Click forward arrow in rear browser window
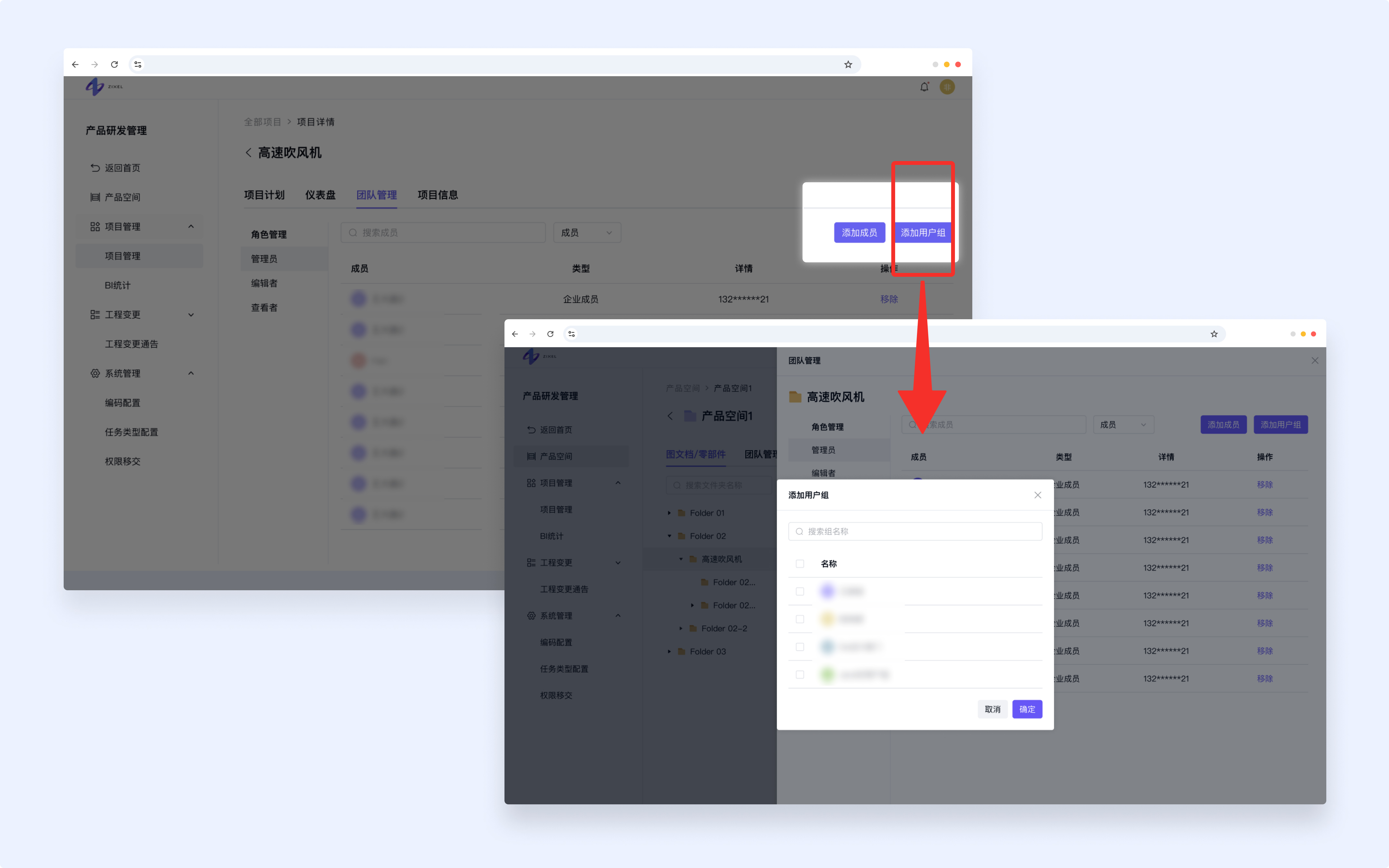Viewport: 1389px width, 868px height. pyautogui.click(x=95, y=64)
